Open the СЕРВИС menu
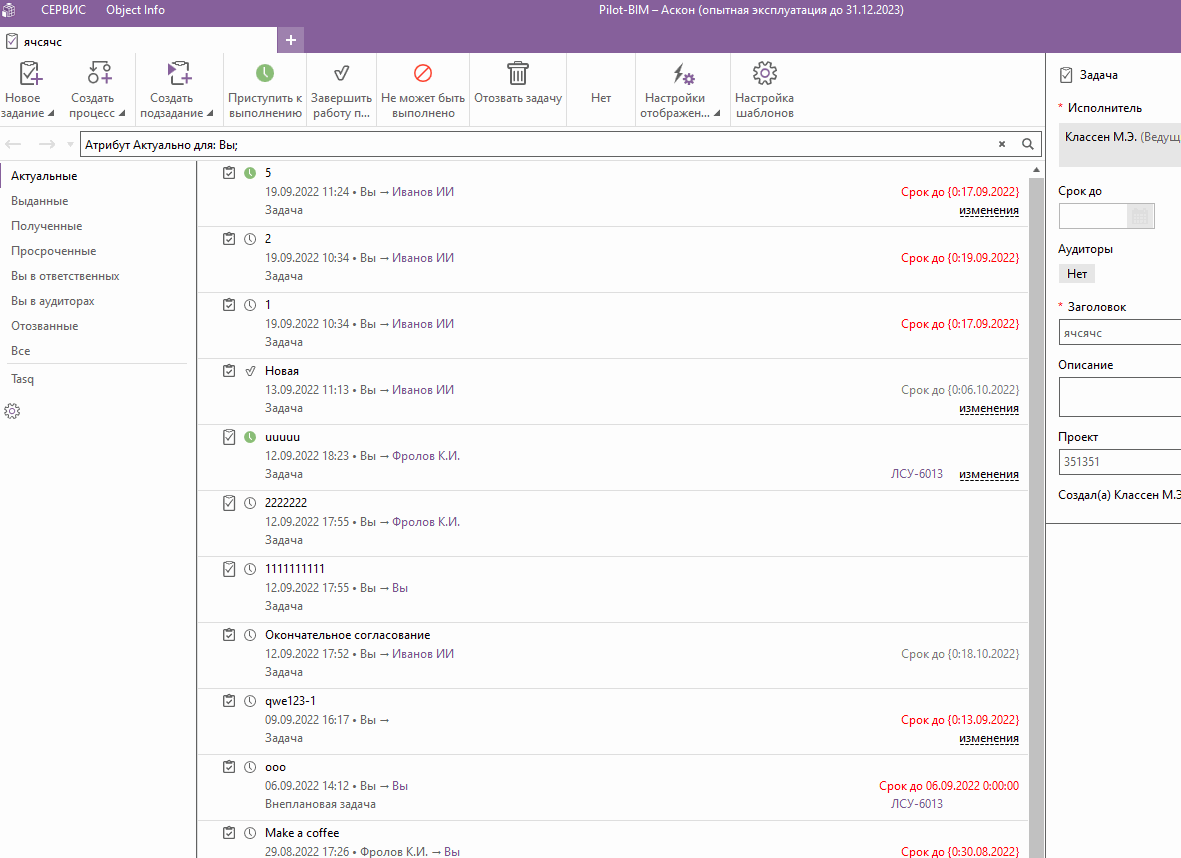Image resolution: width=1181 pixels, height=858 pixels. 63,10
